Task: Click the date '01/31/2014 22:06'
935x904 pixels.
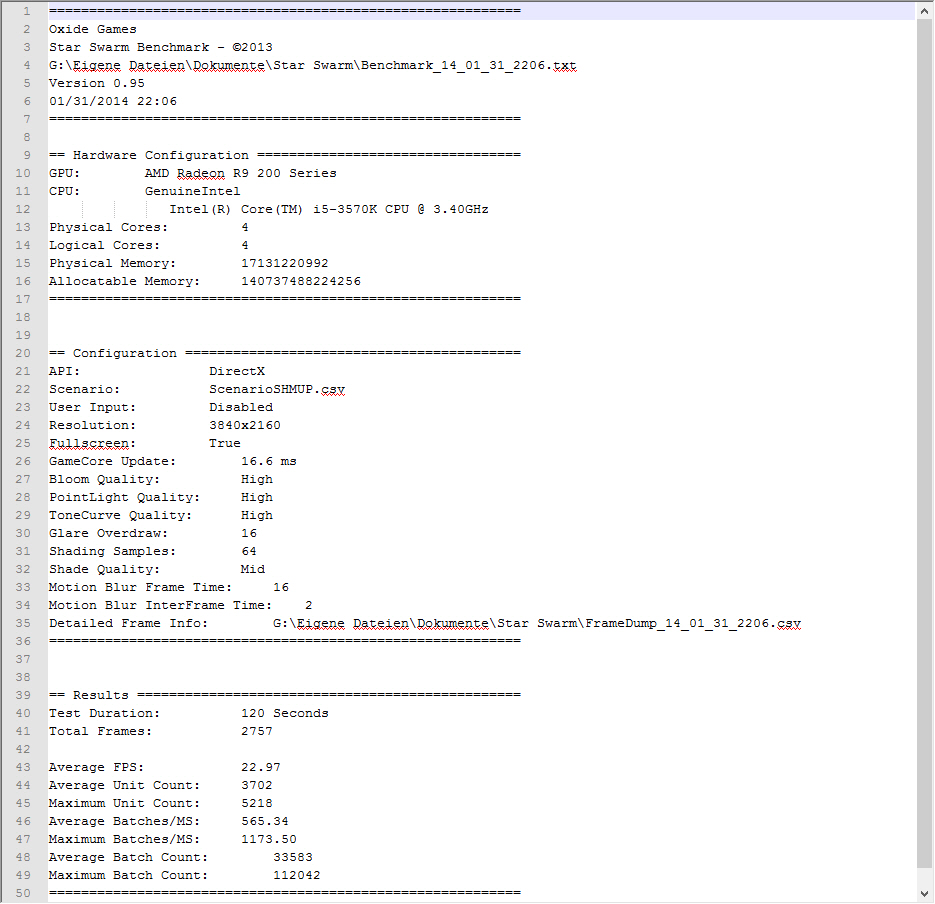Action: click(113, 101)
